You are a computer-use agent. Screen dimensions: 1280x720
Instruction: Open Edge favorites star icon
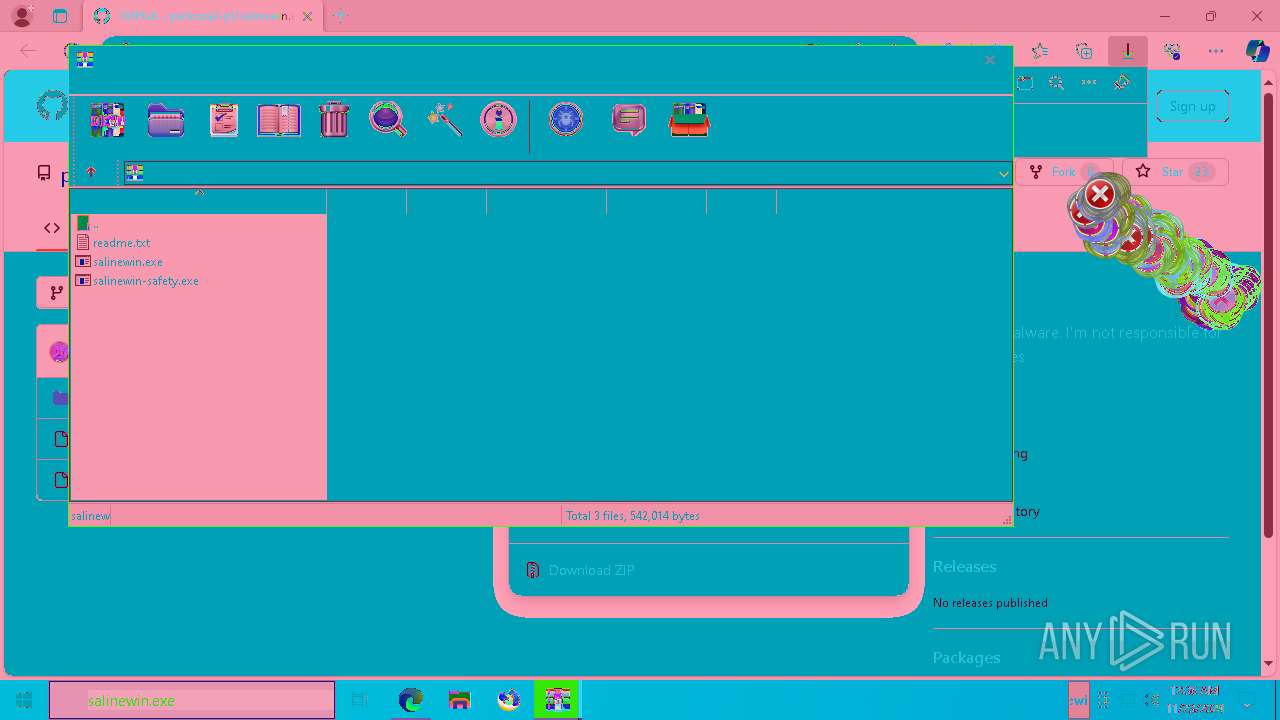click(1040, 51)
